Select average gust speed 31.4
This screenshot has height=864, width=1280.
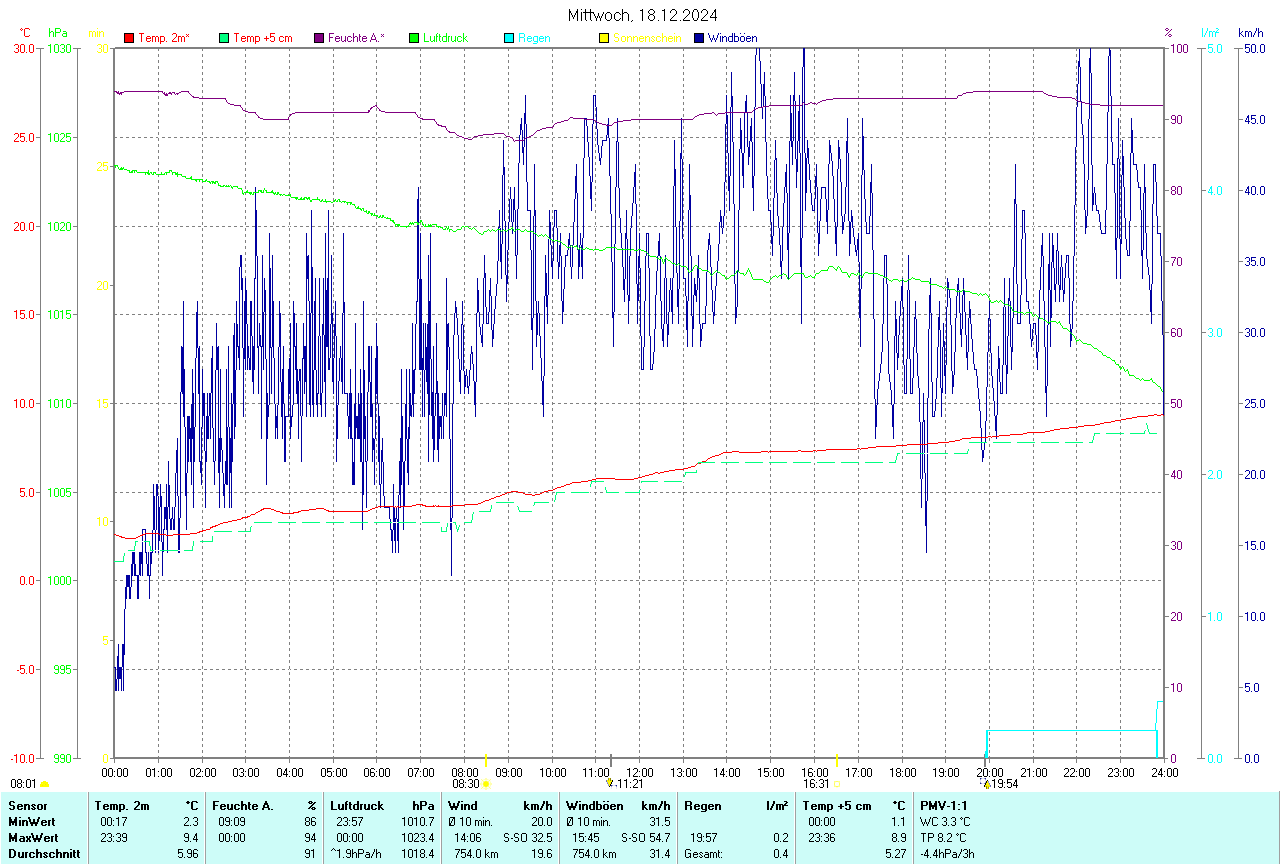[x=660, y=854]
